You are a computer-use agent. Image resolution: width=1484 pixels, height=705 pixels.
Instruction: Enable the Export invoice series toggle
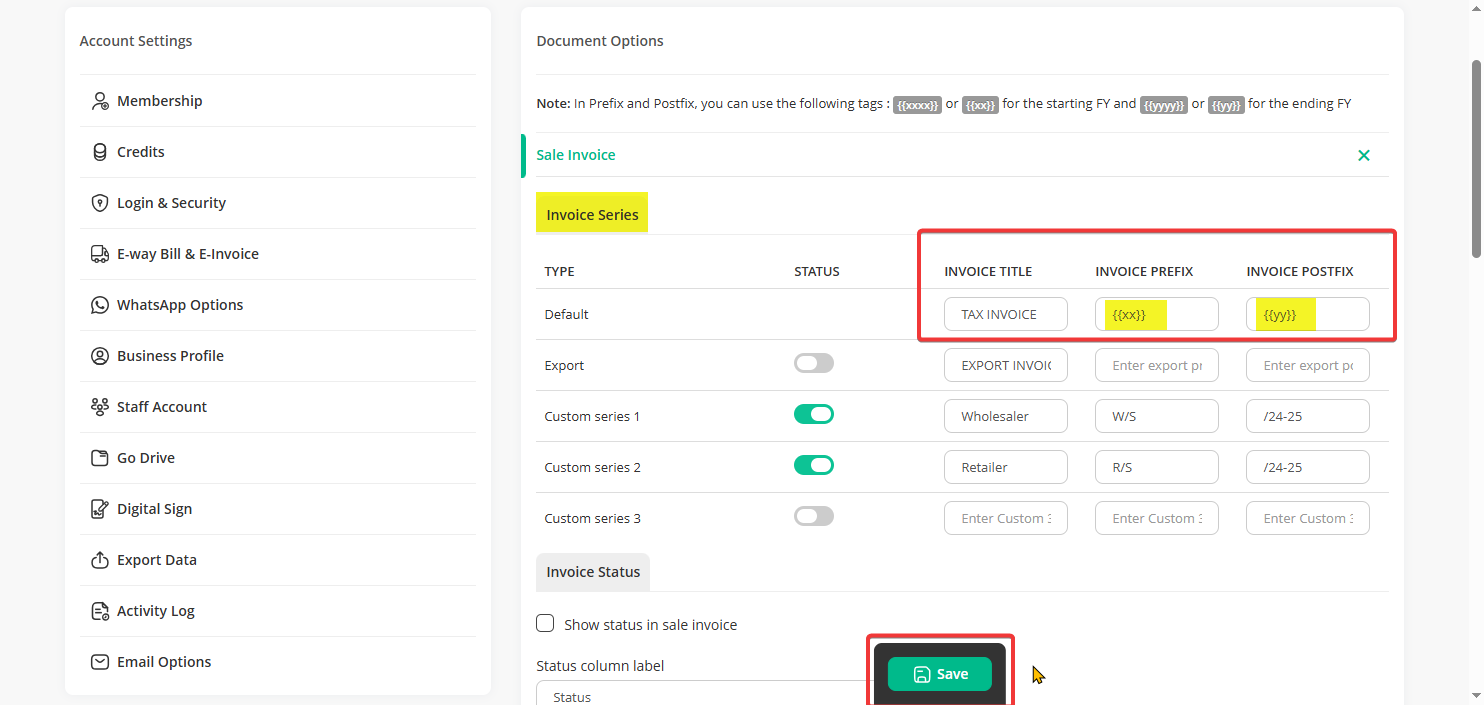pos(813,364)
